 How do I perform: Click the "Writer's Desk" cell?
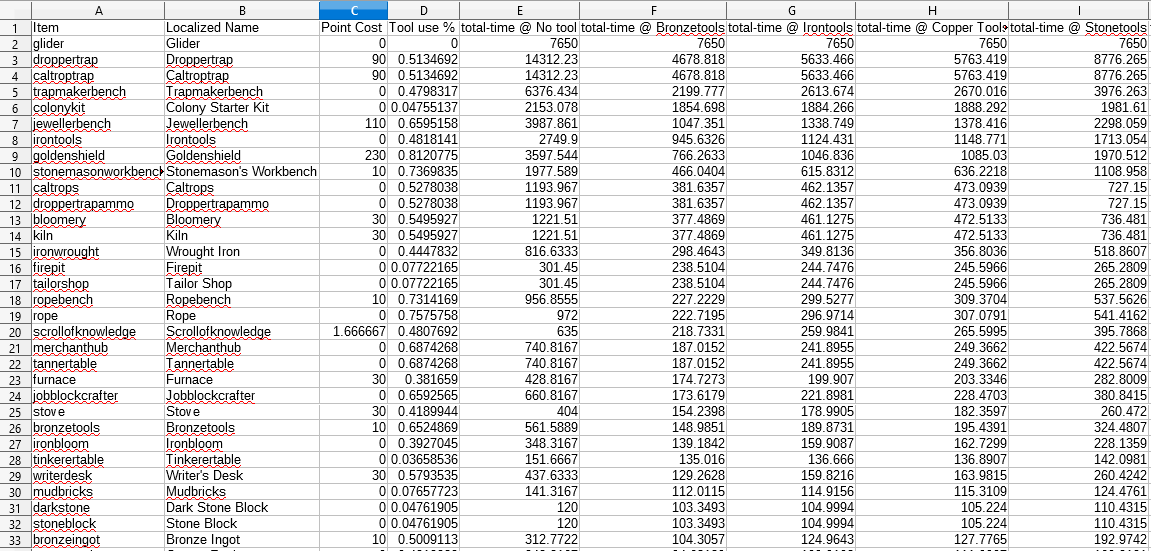point(242,475)
